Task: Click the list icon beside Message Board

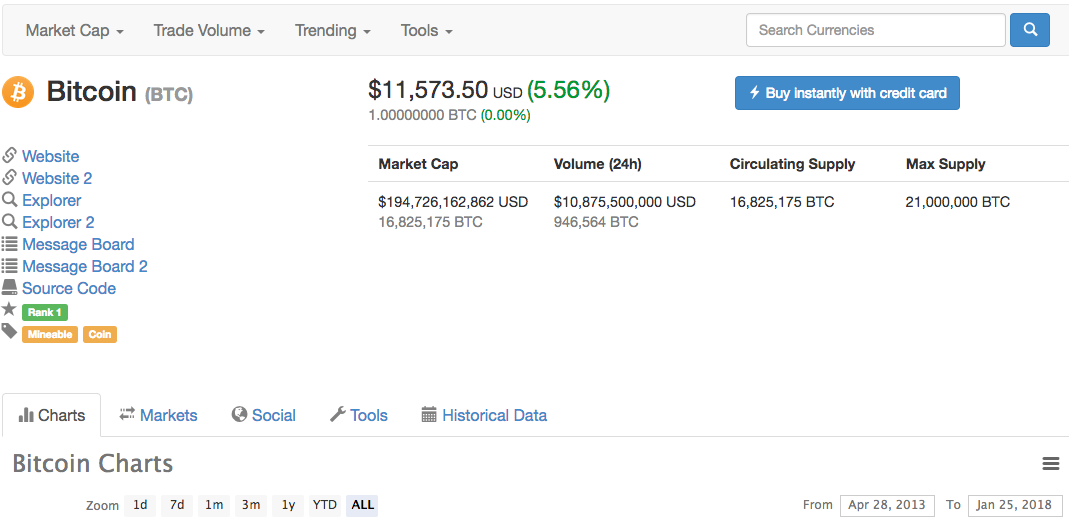Action: click(x=10, y=243)
